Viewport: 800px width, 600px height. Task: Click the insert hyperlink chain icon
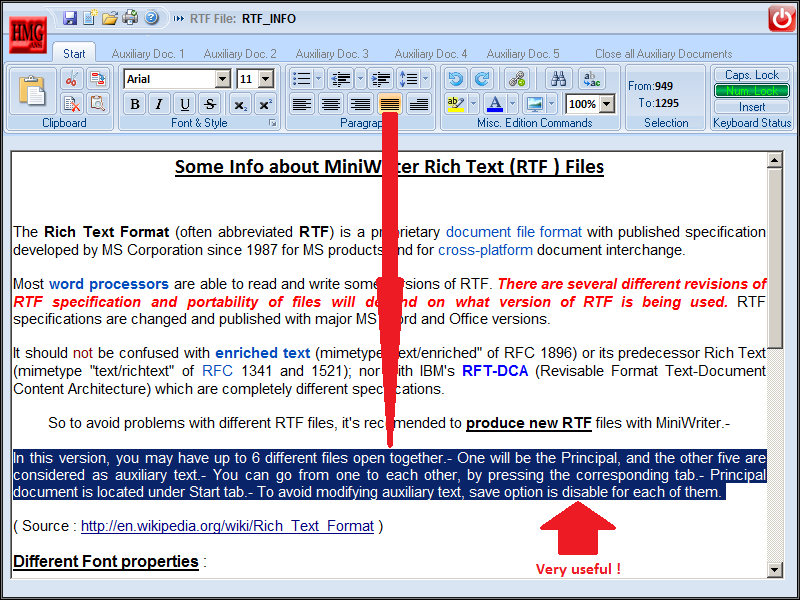pos(517,79)
